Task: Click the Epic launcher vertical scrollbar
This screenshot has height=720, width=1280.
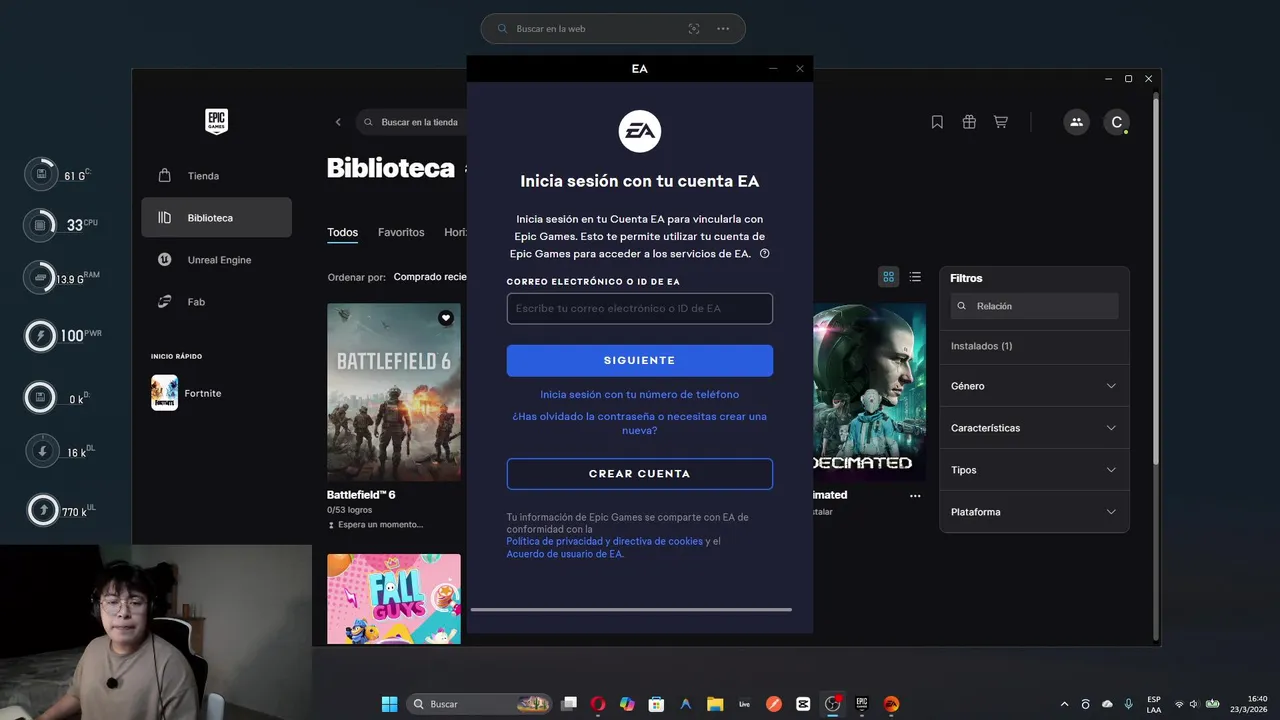Action: tap(1157, 280)
